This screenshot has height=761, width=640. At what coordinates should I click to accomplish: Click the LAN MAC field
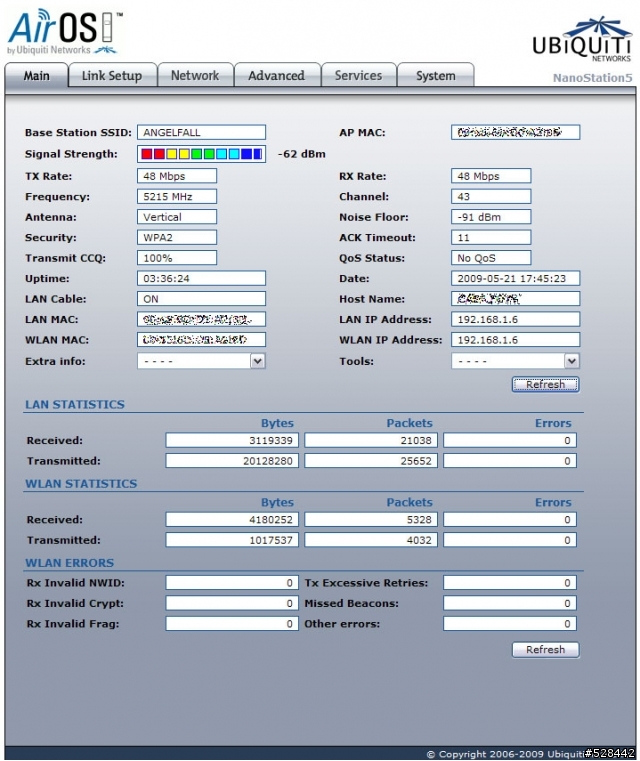pyautogui.click(x=201, y=319)
